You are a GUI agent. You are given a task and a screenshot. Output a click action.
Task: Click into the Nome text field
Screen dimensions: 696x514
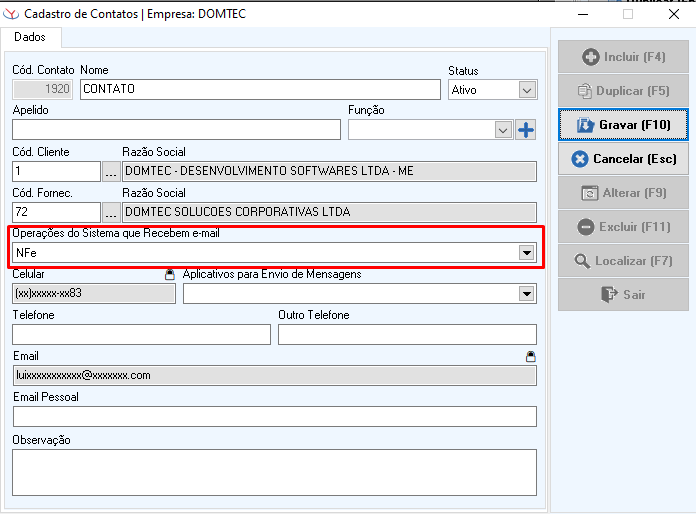260,90
